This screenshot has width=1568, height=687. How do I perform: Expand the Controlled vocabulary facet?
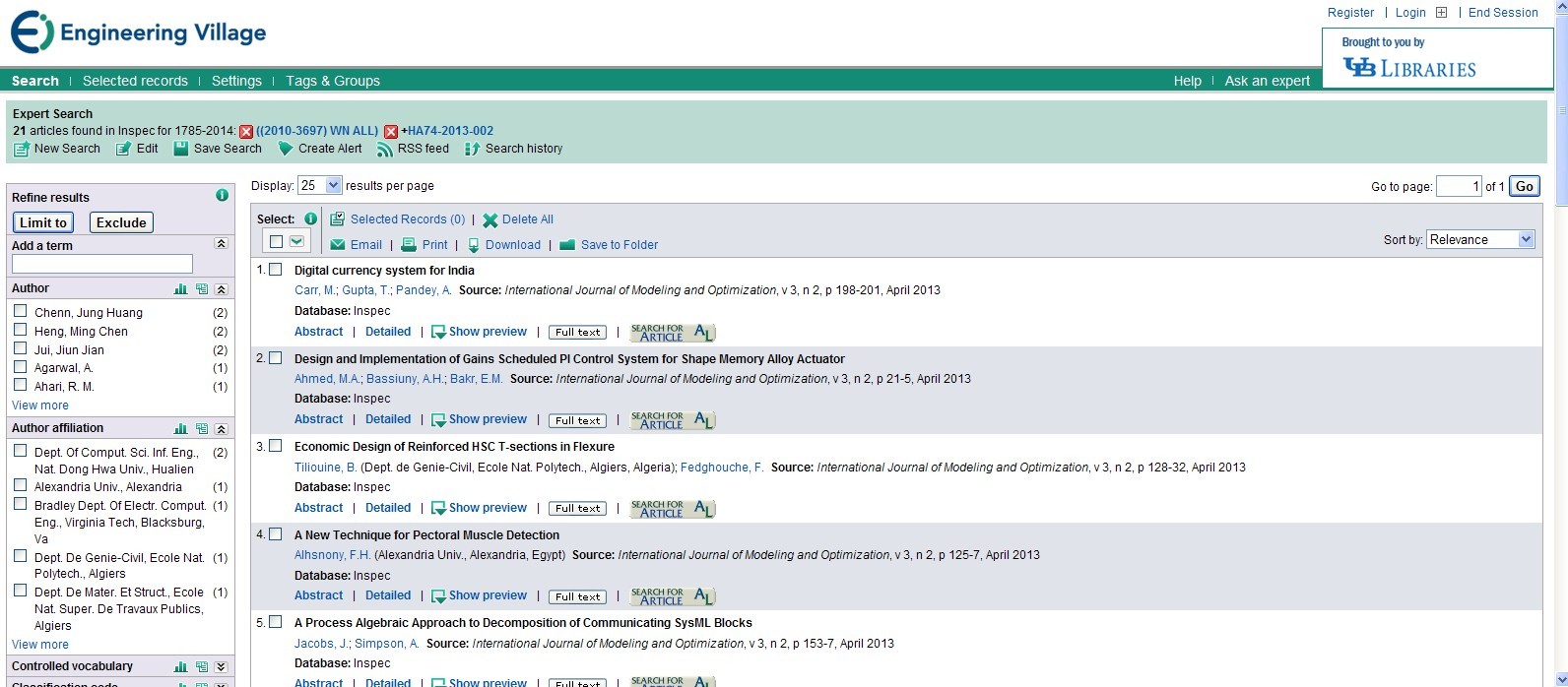pyautogui.click(x=222, y=667)
